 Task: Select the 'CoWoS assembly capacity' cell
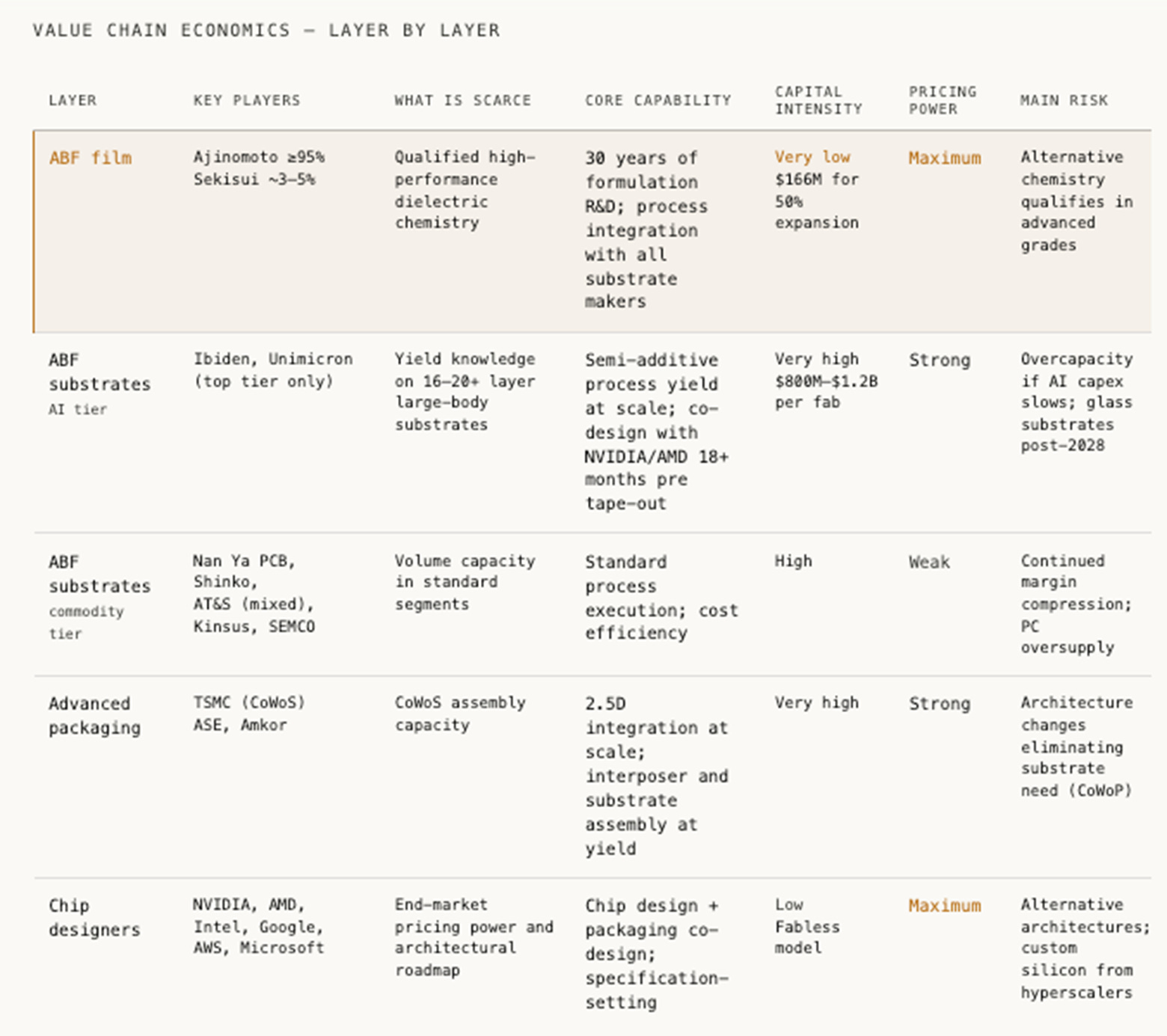460,714
